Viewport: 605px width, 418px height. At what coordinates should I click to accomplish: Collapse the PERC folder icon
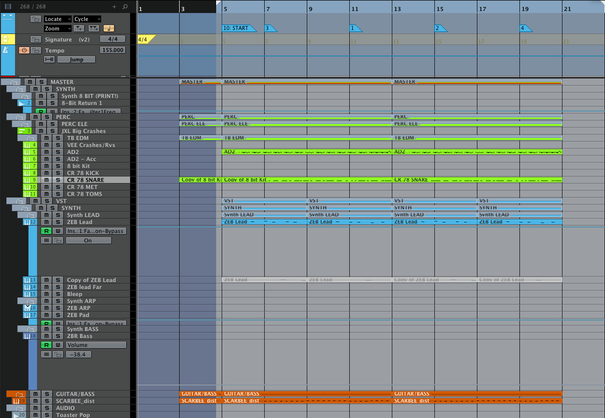pos(17,117)
